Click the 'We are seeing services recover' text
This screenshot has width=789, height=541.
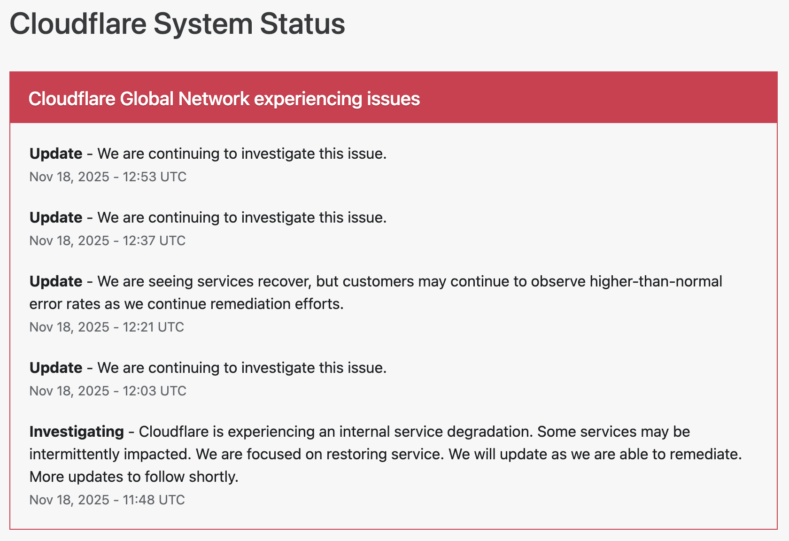point(200,281)
